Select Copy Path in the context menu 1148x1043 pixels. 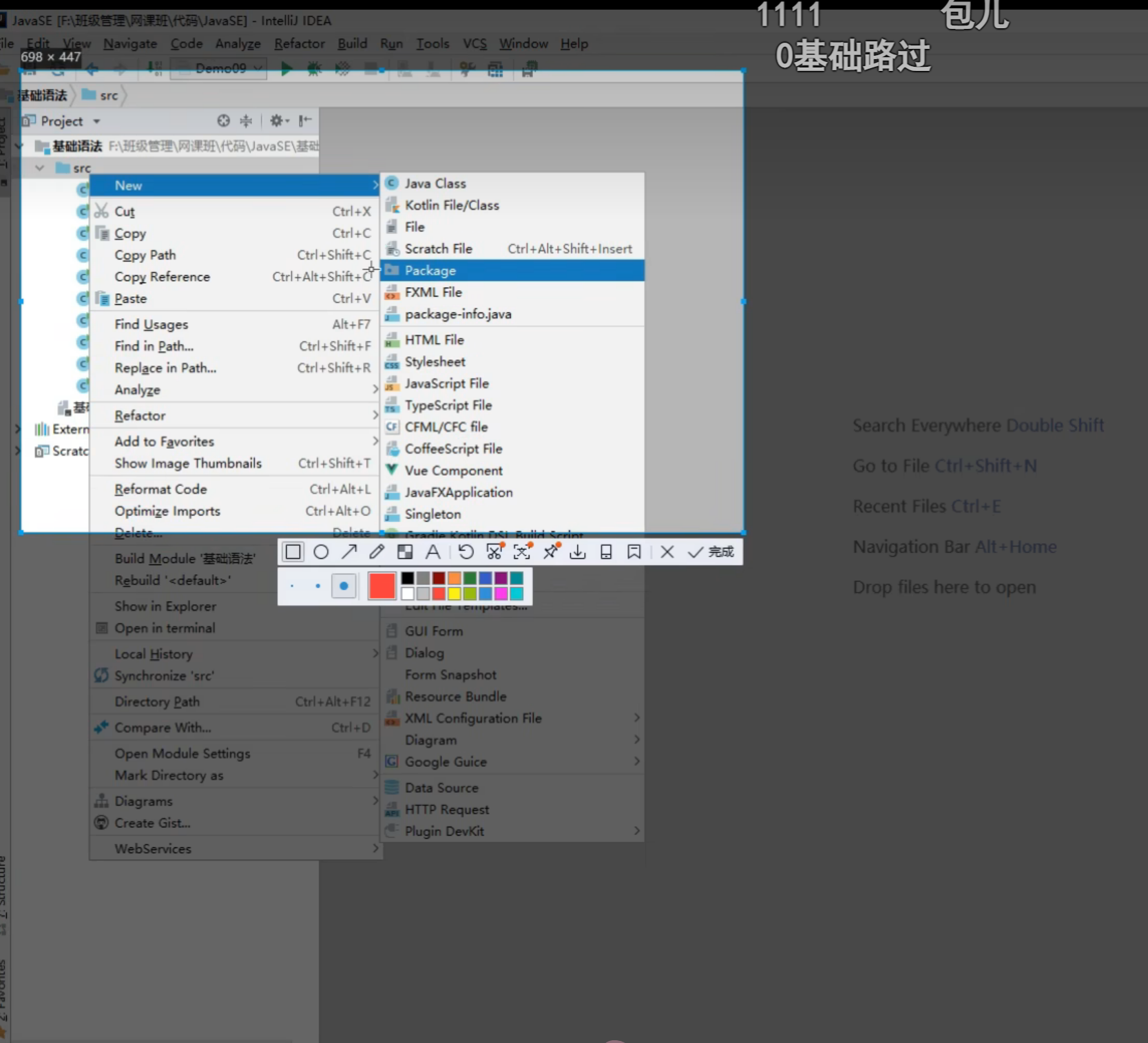(235, 255)
